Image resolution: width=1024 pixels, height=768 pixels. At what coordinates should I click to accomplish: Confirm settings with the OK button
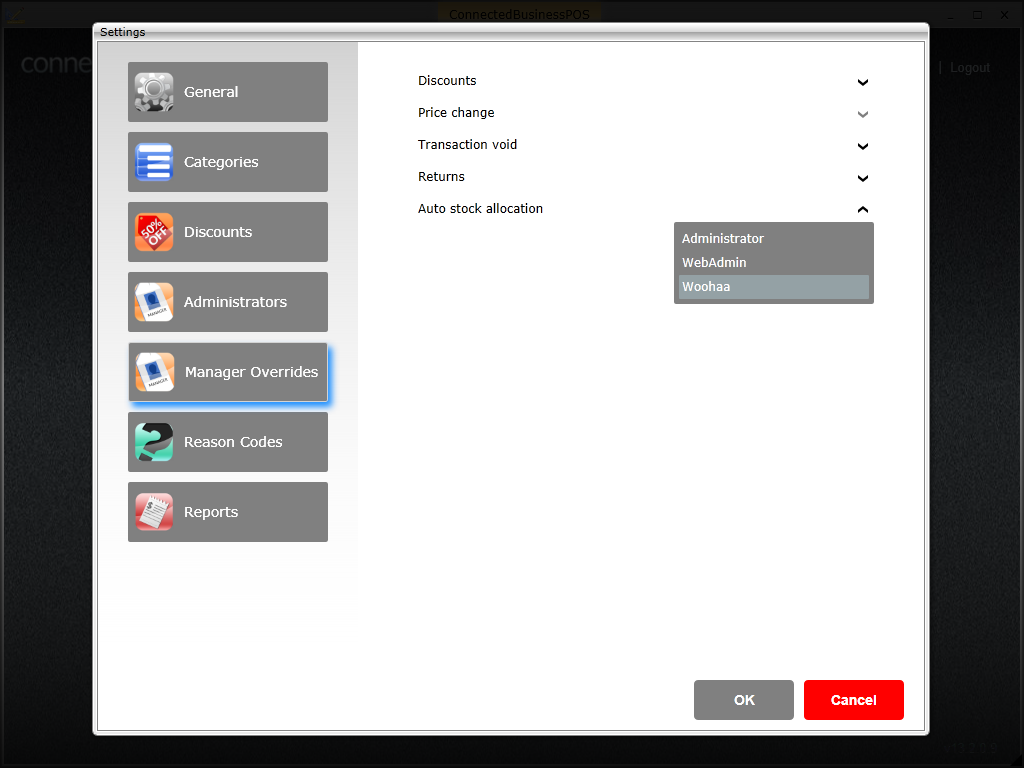[x=744, y=700]
